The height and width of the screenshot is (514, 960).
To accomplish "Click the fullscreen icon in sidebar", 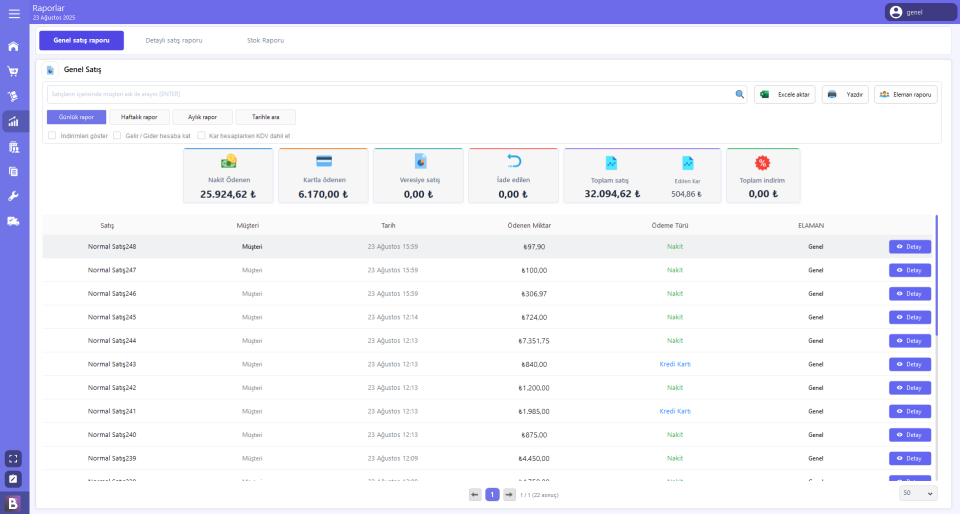I will coord(14,459).
